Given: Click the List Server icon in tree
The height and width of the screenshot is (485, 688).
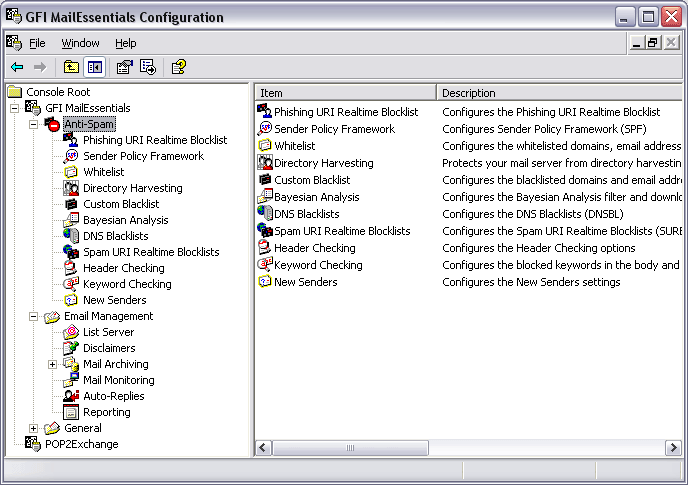Looking at the screenshot, I should click(71, 332).
